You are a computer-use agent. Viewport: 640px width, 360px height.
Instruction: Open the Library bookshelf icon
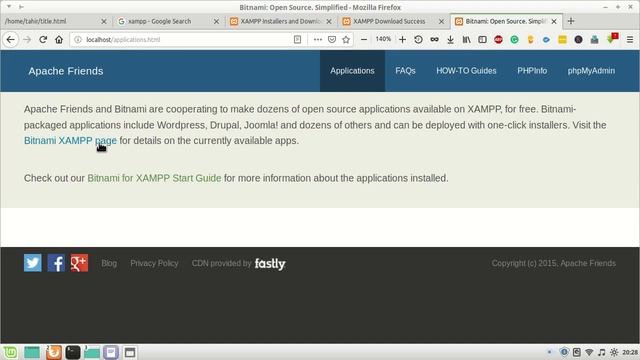click(466, 40)
